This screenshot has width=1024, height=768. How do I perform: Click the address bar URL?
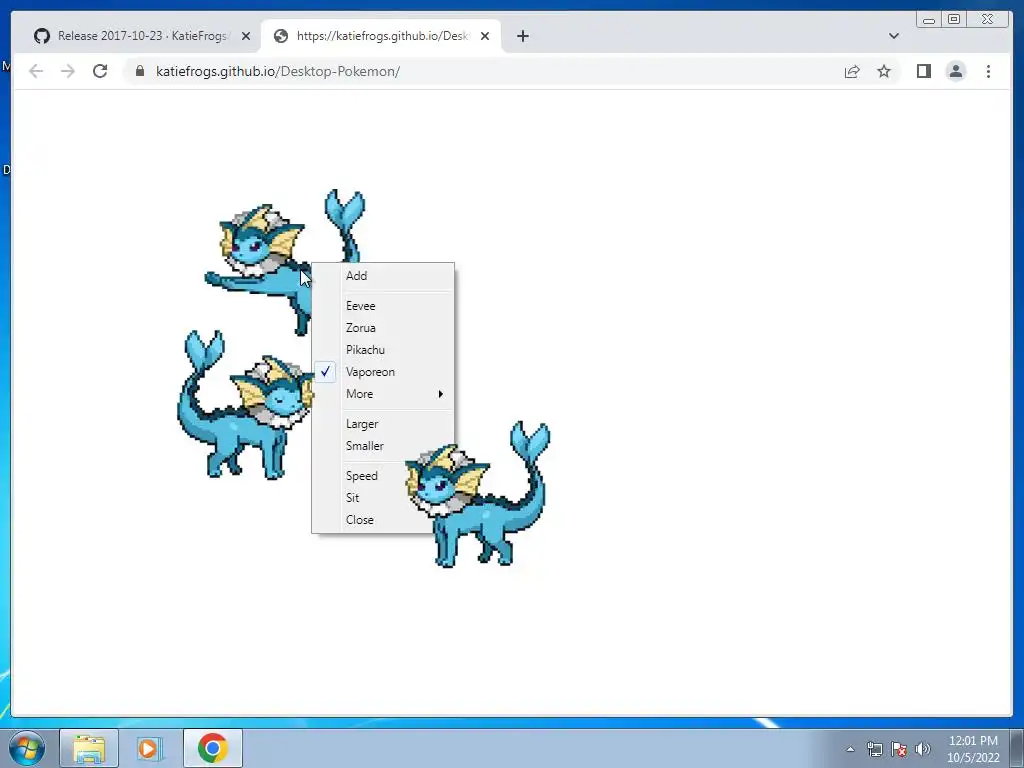click(x=278, y=71)
